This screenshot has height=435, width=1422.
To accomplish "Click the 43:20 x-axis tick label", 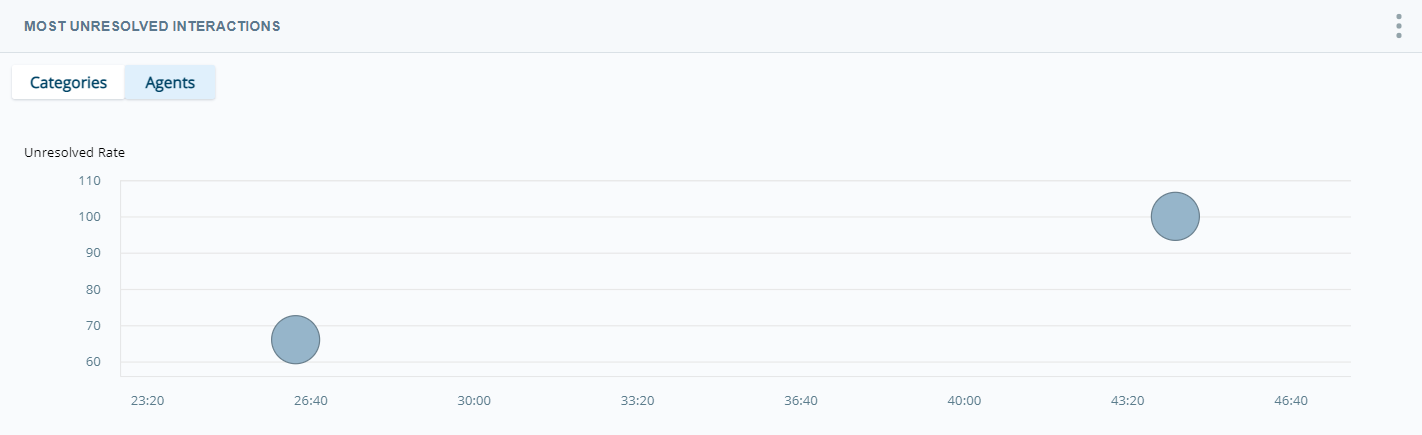I will [x=1127, y=400].
